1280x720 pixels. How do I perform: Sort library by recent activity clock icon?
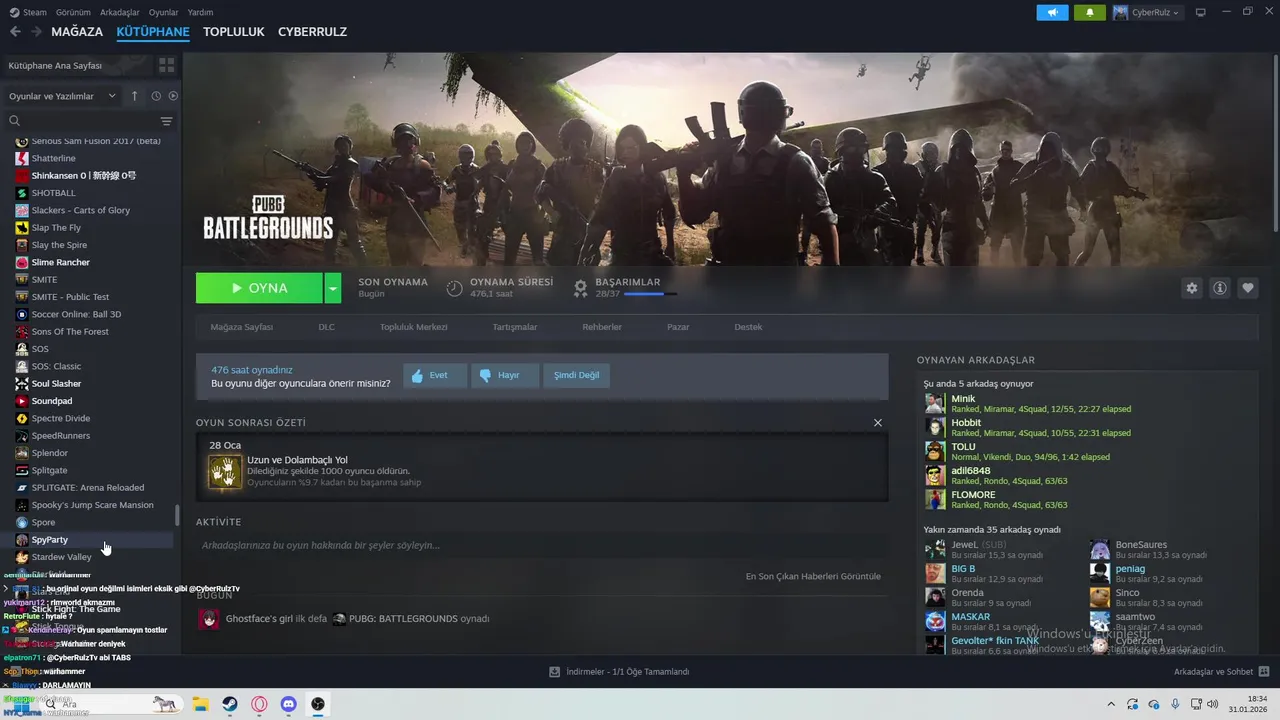(x=156, y=96)
